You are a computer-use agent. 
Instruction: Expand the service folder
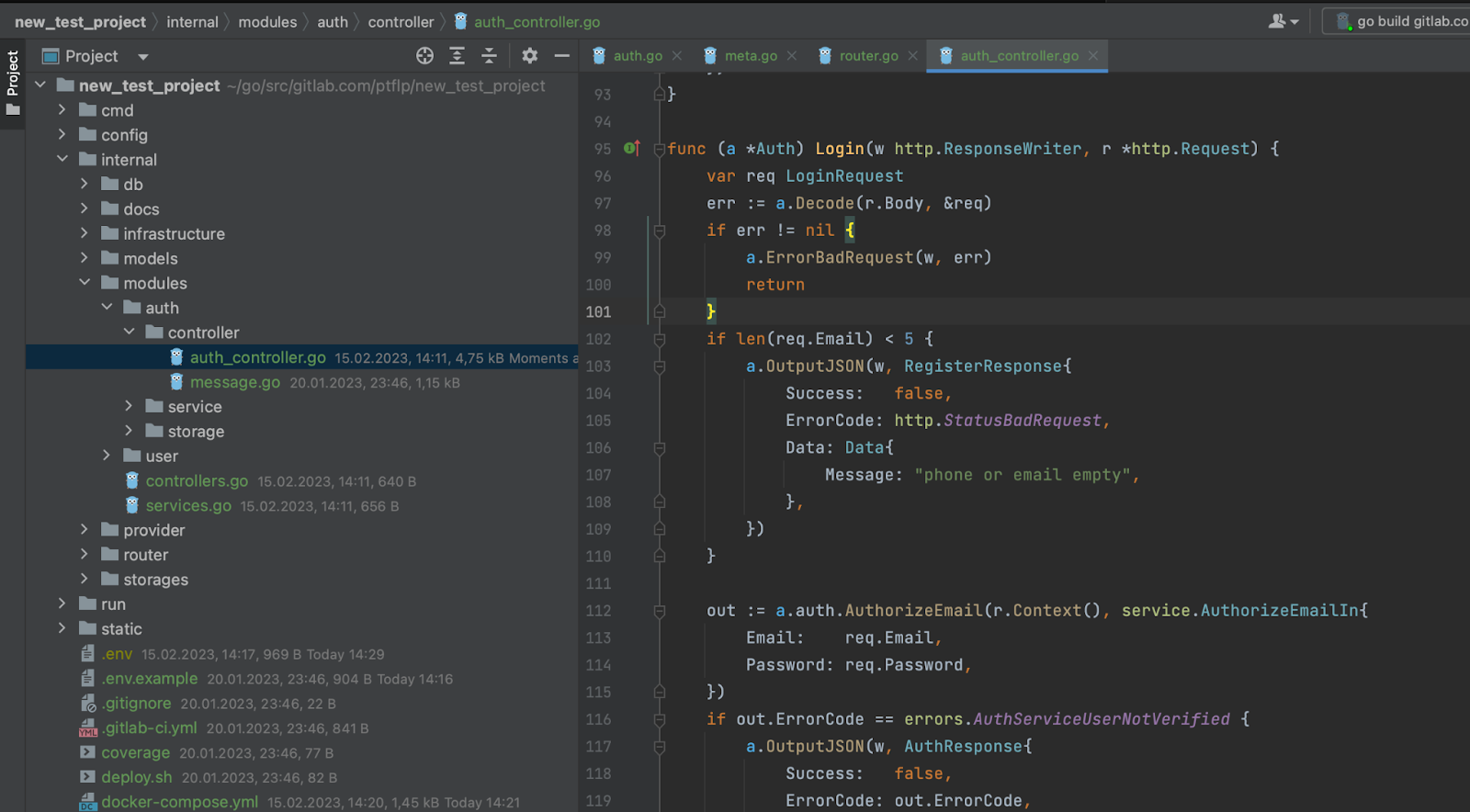pos(129,406)
